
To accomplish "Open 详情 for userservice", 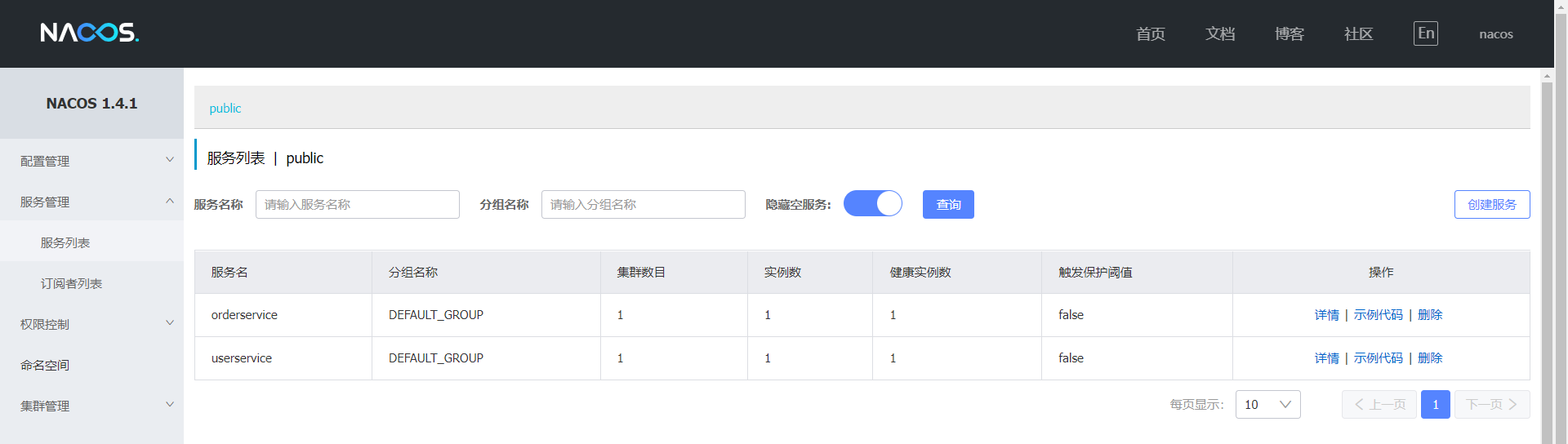I will click(1327, 358).
